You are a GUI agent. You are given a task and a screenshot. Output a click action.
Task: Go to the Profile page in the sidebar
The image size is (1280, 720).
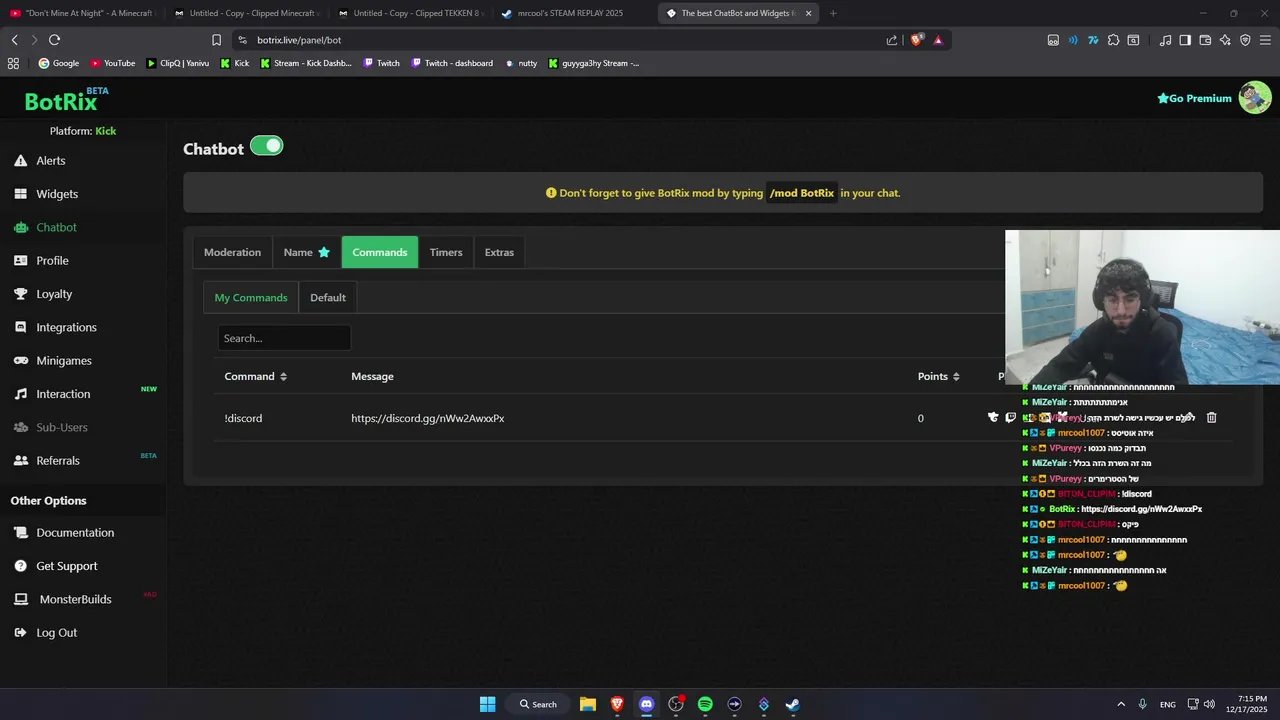click(x=52, y=260)
